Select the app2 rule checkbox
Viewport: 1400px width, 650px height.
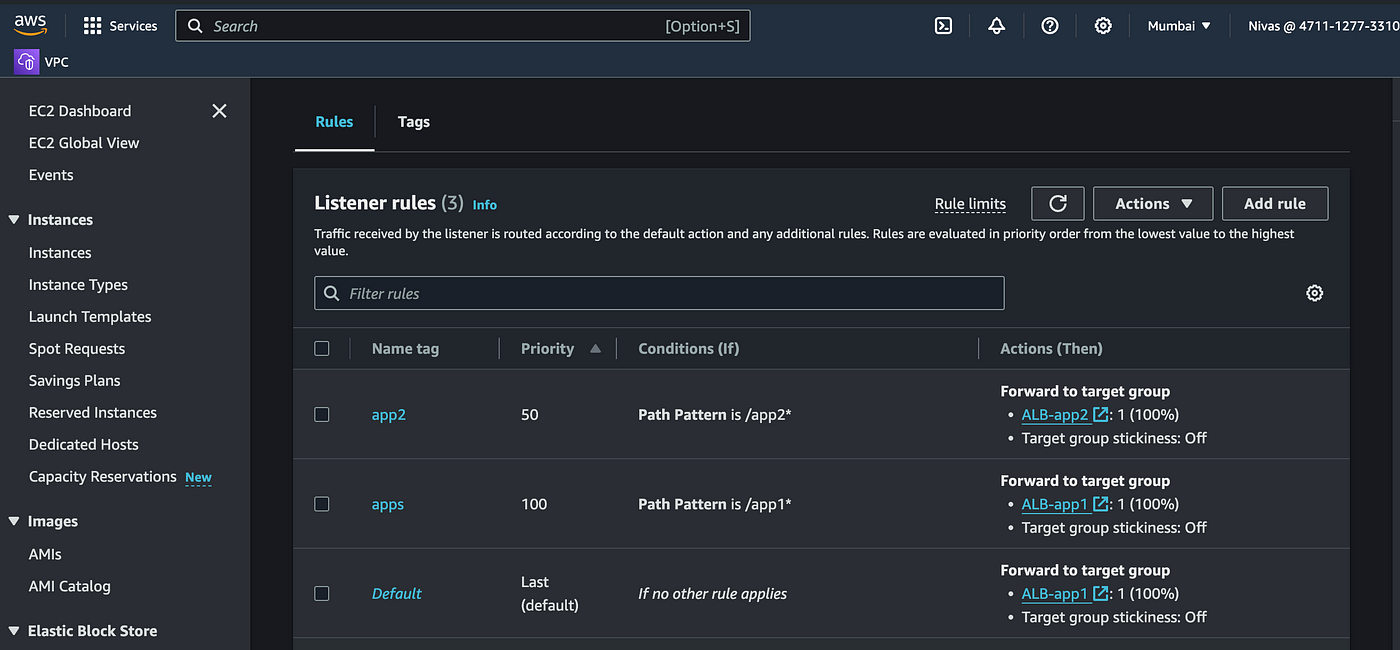click(x=322, y=414)
